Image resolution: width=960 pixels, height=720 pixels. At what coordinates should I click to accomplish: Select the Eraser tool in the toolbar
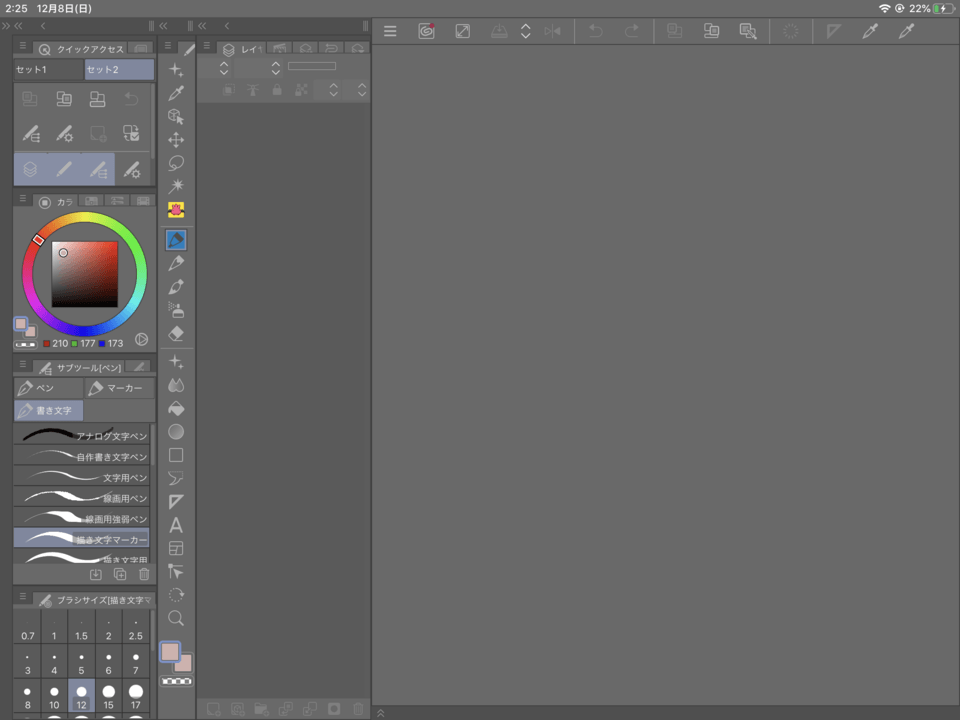pyautogui.click(x=176, y=333)
